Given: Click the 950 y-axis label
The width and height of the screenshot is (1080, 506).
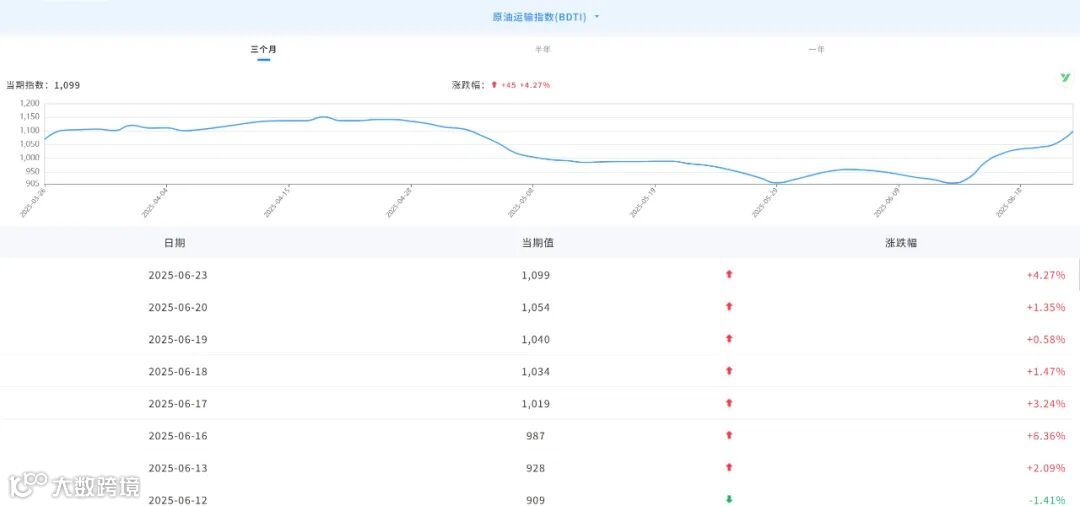Looking at the screenshot, I should 33,171.
